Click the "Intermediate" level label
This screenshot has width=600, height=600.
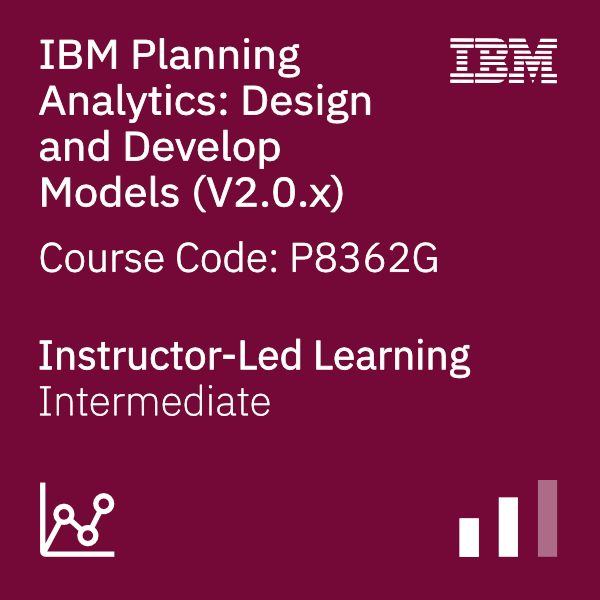pyautogui.click(x=155, y=401)
